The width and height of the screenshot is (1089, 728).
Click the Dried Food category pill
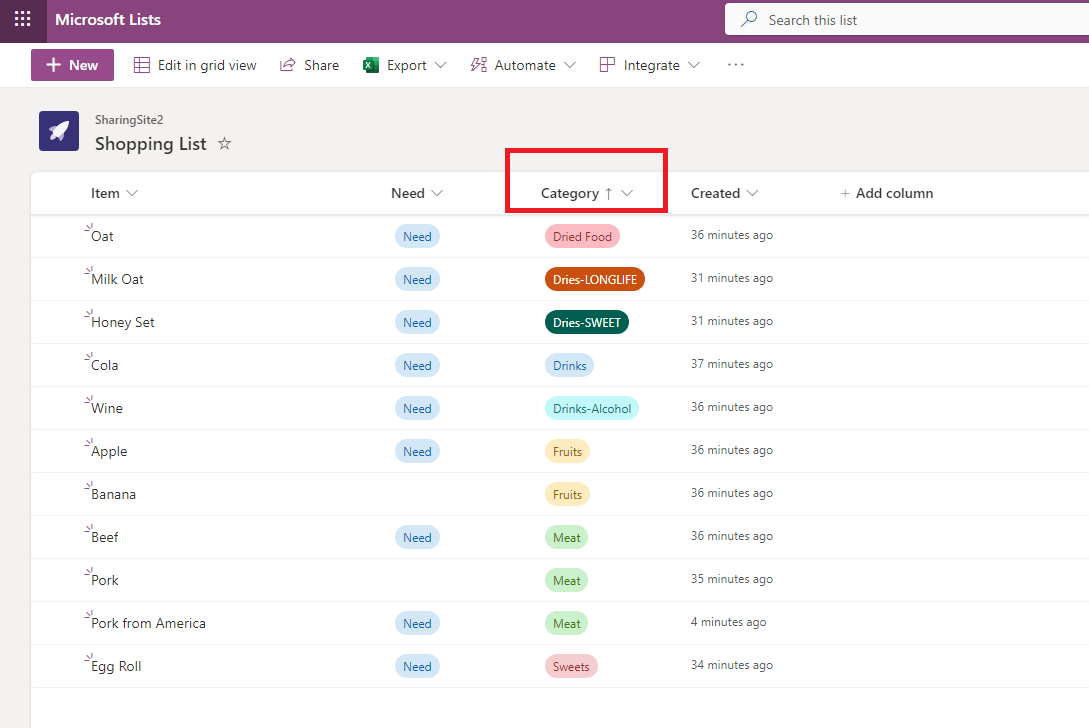(x=582, y=237)
